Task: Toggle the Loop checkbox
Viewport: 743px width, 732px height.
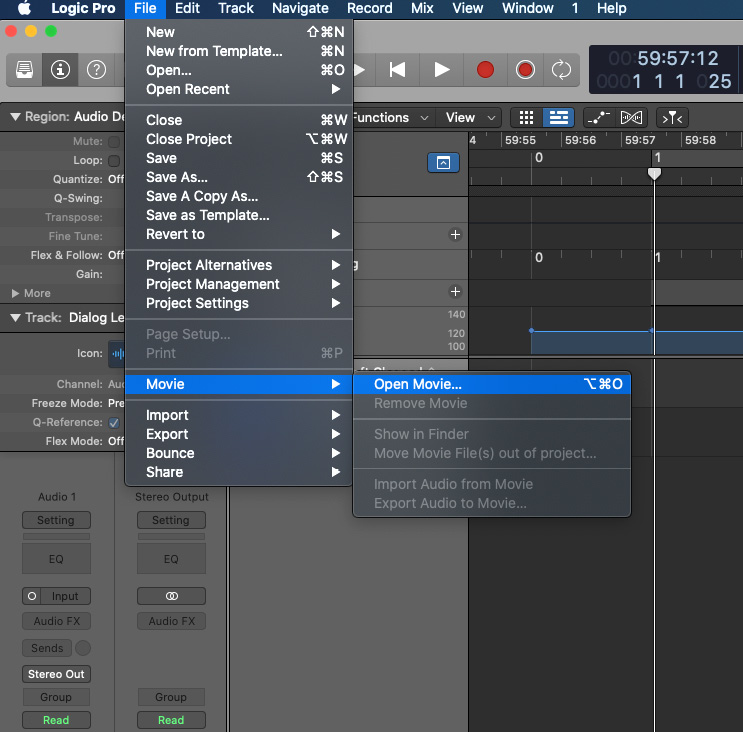Action: (x=114, y=161)
